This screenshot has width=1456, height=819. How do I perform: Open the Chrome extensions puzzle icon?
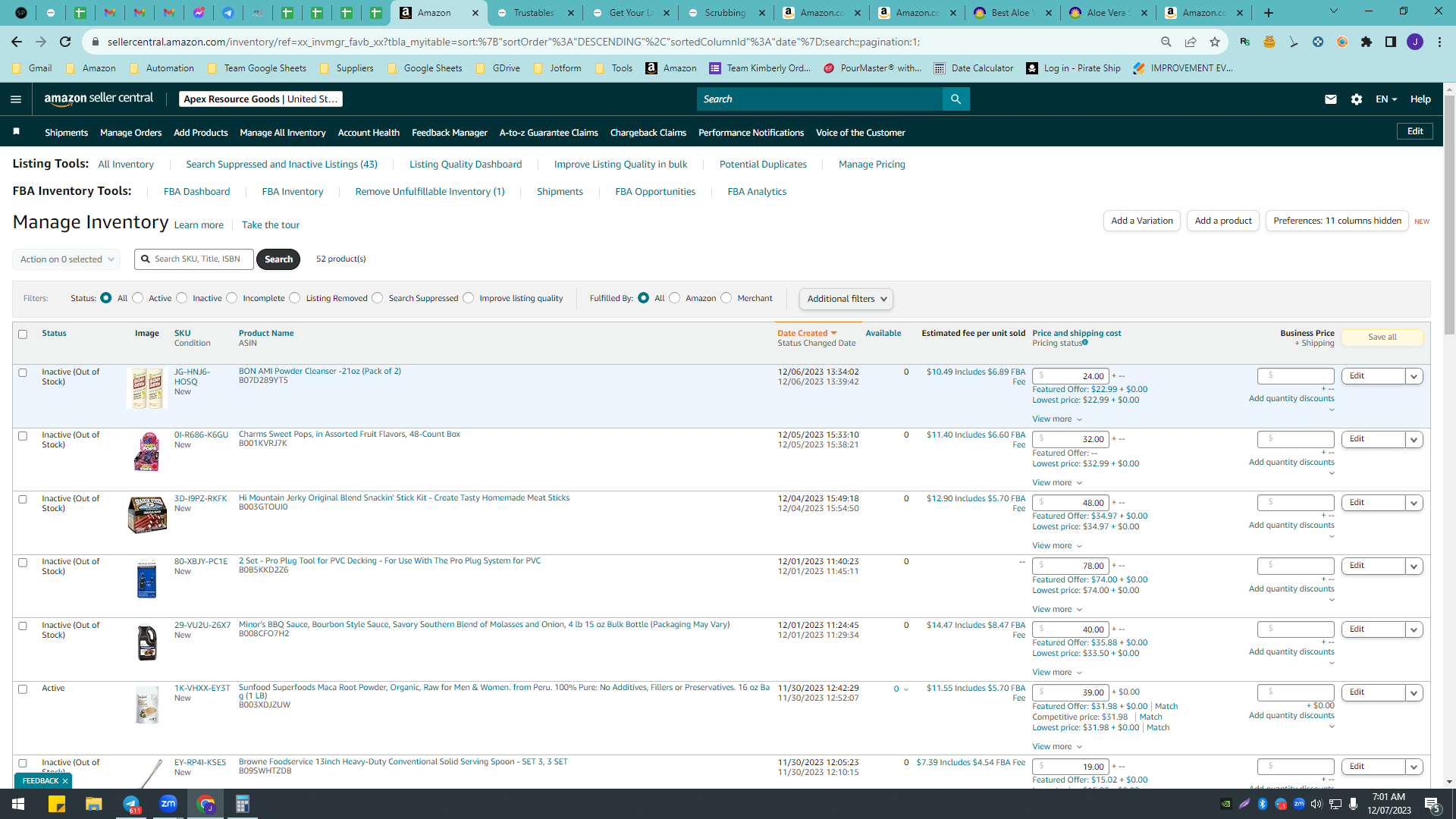pyautogui.click(x=1367, y=42)
